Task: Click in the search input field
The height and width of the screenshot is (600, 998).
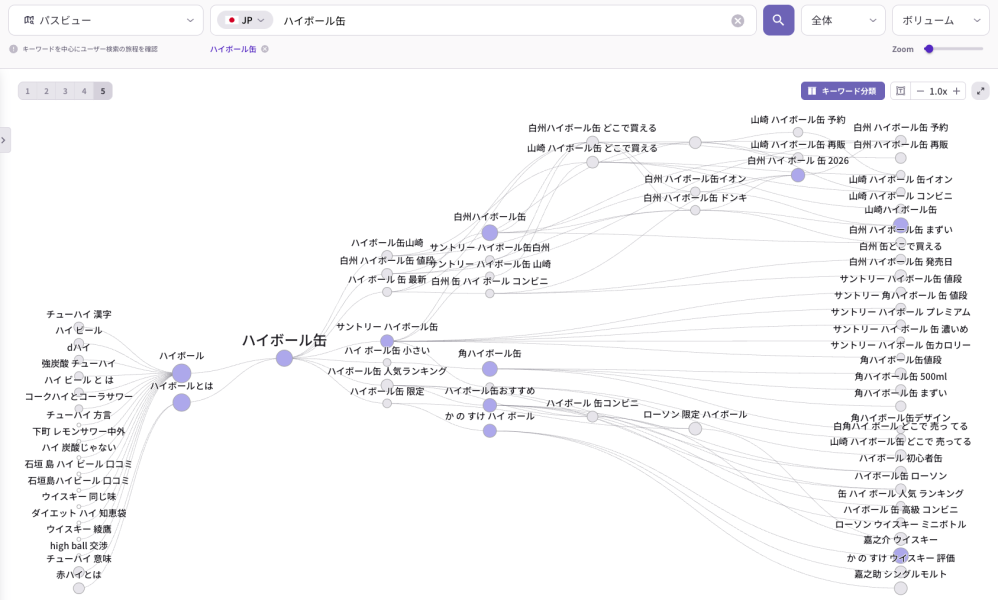Action: pos(503,20)
